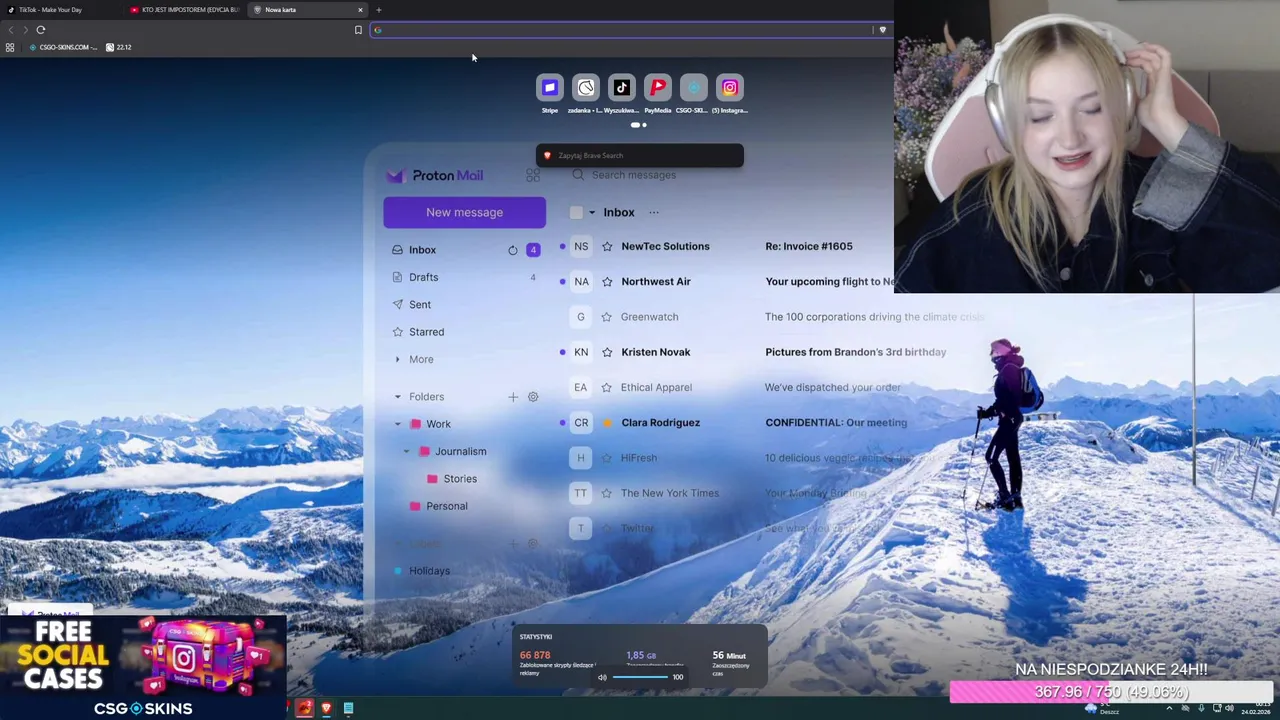Click the Free Social Cases CSGO-Skins banner
The width and height of the screenshot is (1280, 720).
[144, 667]
